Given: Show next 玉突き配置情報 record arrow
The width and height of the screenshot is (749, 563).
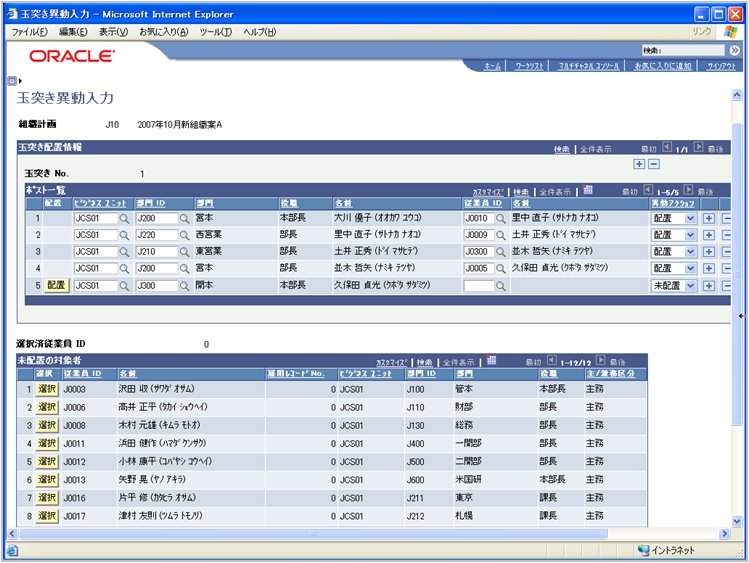Looking at the screenshot, I should click(698, 147).
